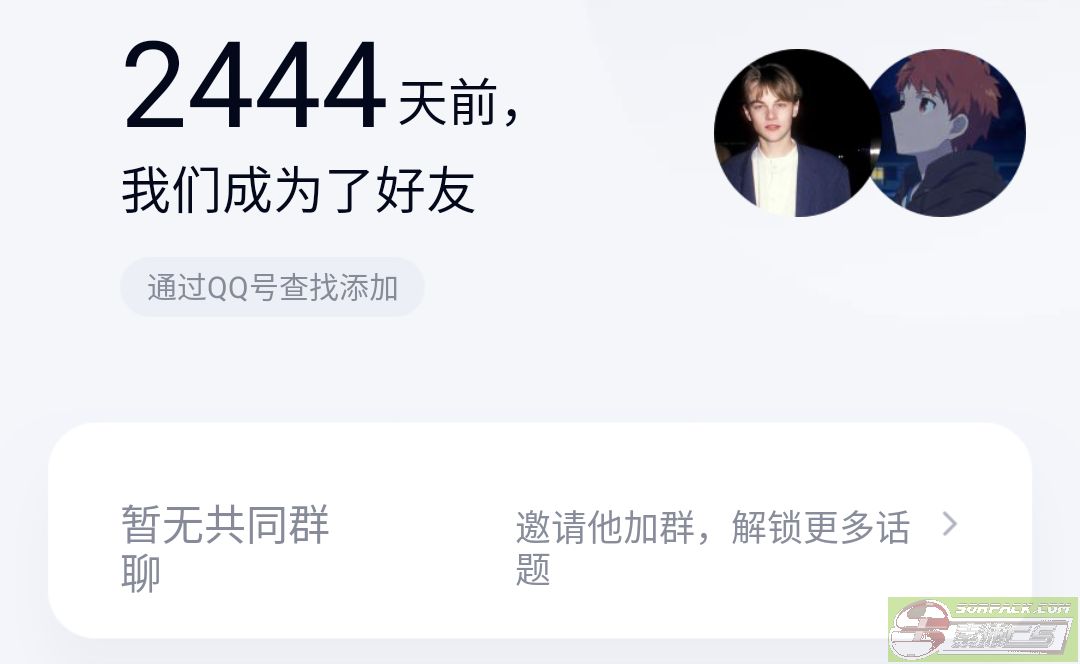The height and width of the screenshot is (664, 1080).
Task: Tap the large 2444 day counter
Action: (253, 85)
